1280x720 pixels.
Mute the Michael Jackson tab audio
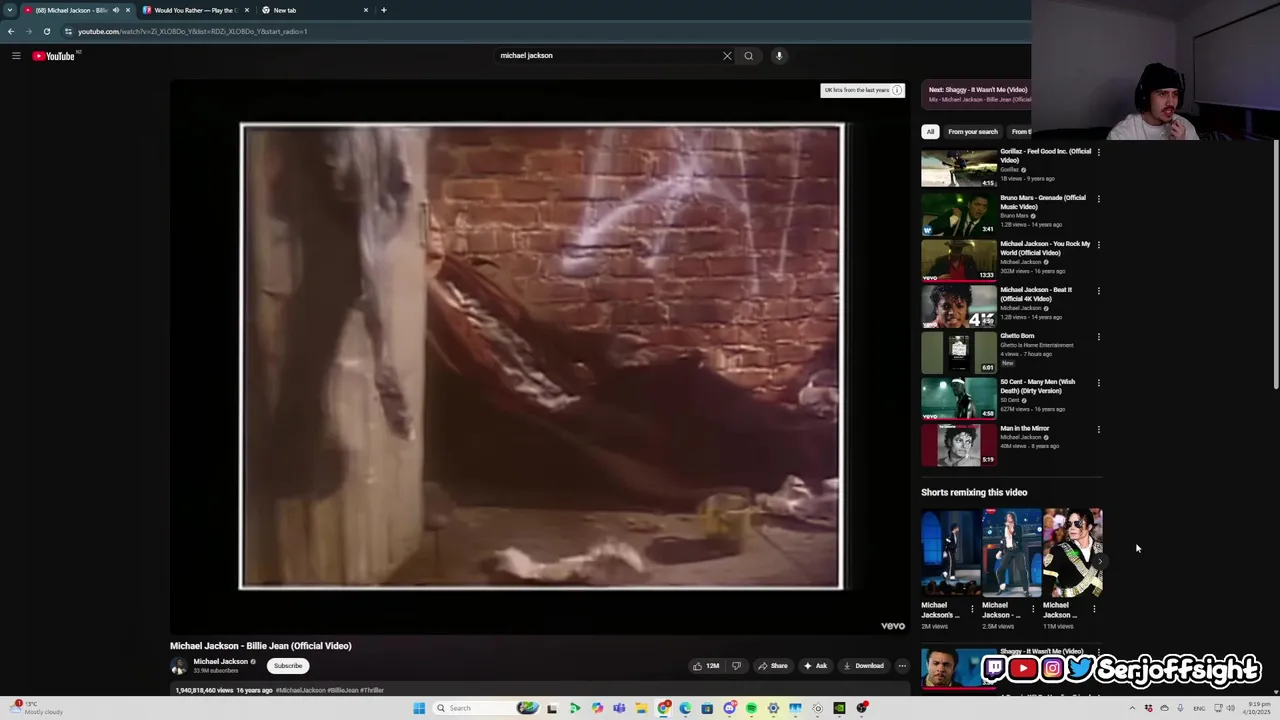116,10
